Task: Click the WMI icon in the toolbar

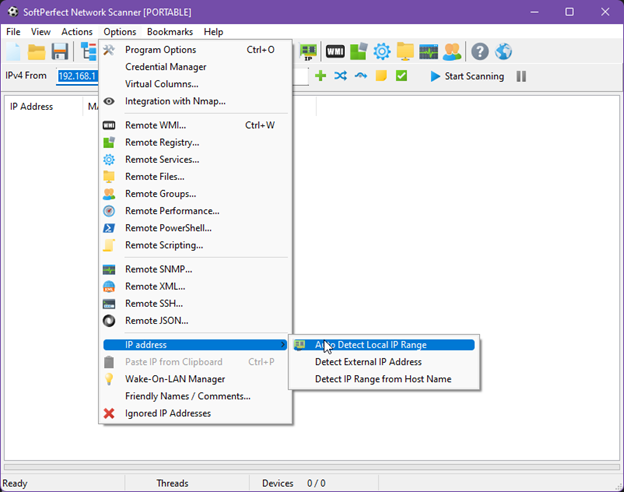Action: 335,51
